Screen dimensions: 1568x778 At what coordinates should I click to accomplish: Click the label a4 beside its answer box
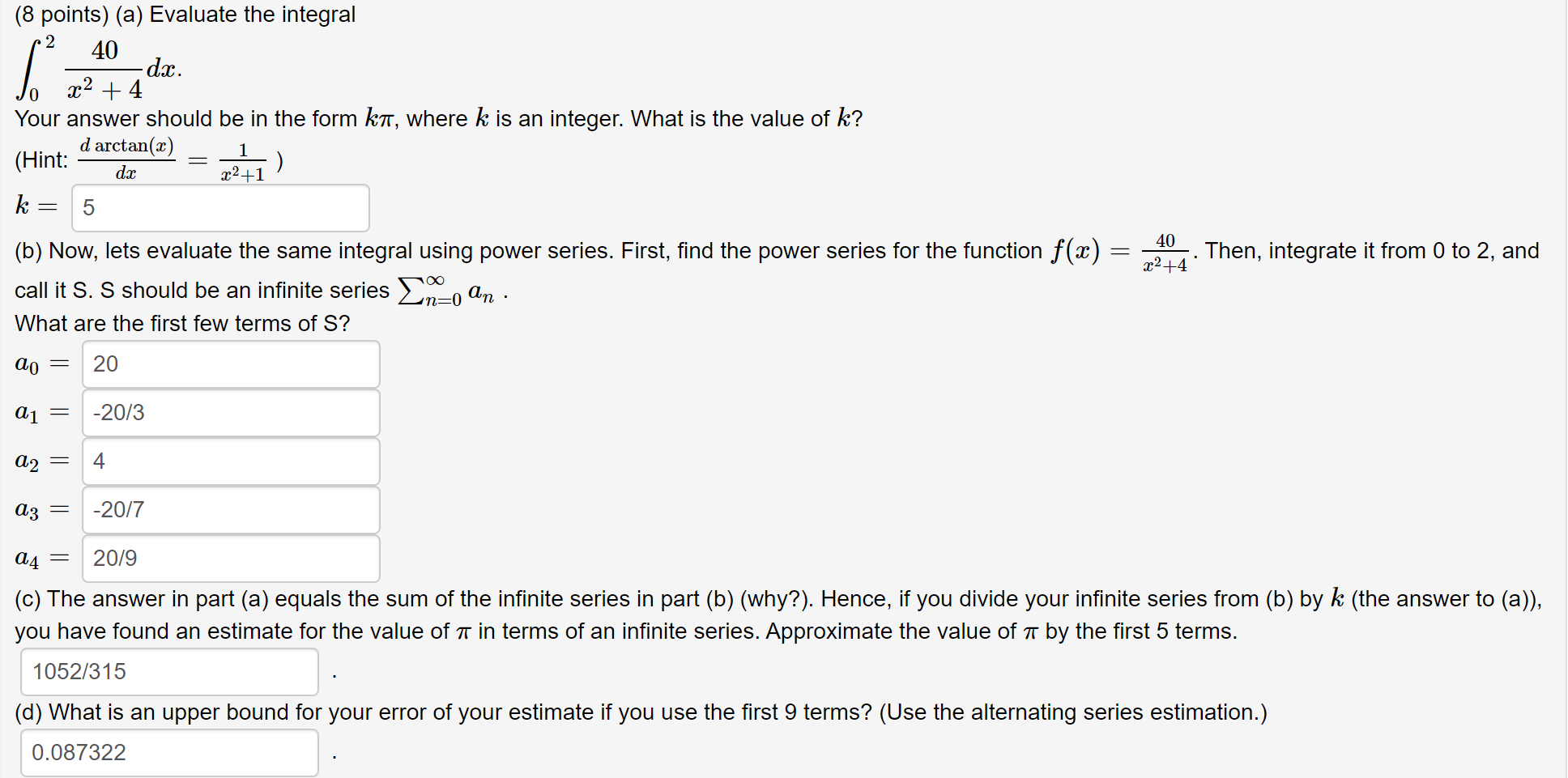(26, 559)
